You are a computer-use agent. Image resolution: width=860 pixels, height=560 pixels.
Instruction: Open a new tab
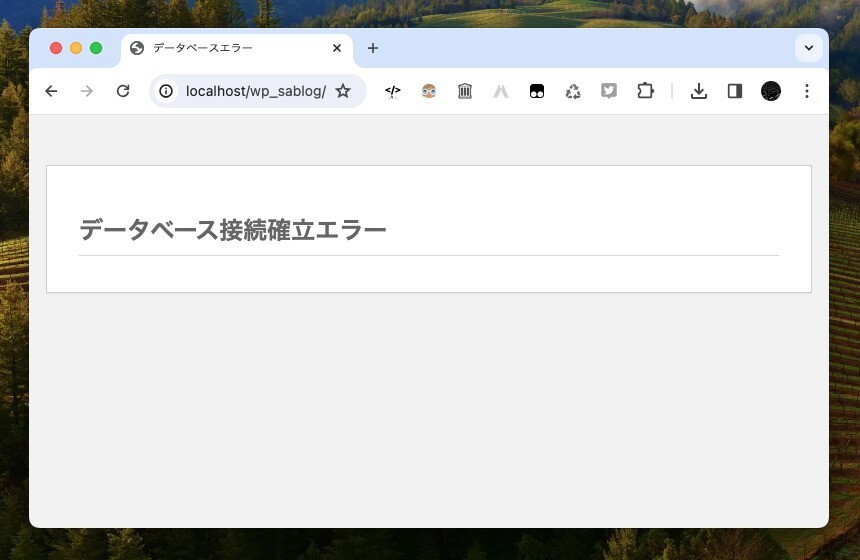pyautogui.click(x=373, y=48)
